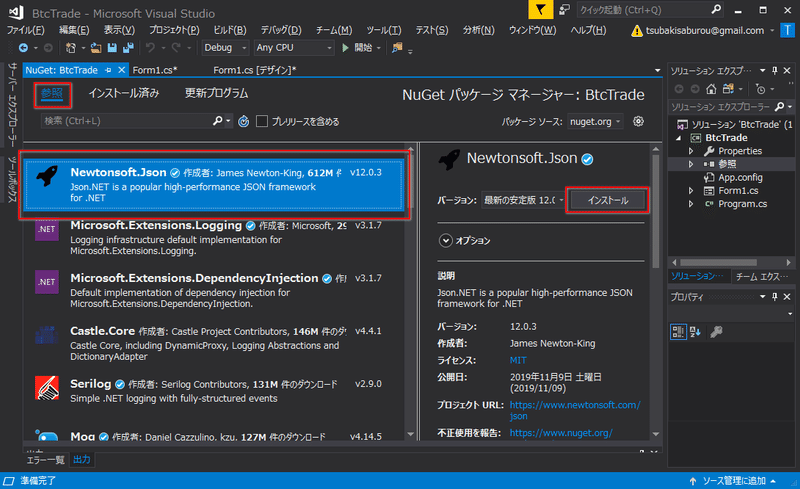Click the account warning triangle icon
The width and height of the screenshot is (800, 489).
click(637, 31)
